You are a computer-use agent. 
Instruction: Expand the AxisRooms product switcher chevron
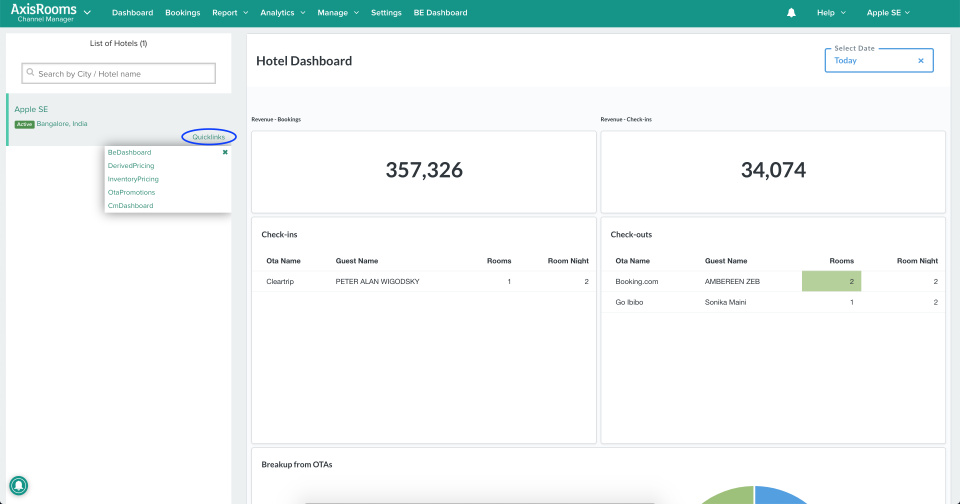pos(88,13)
